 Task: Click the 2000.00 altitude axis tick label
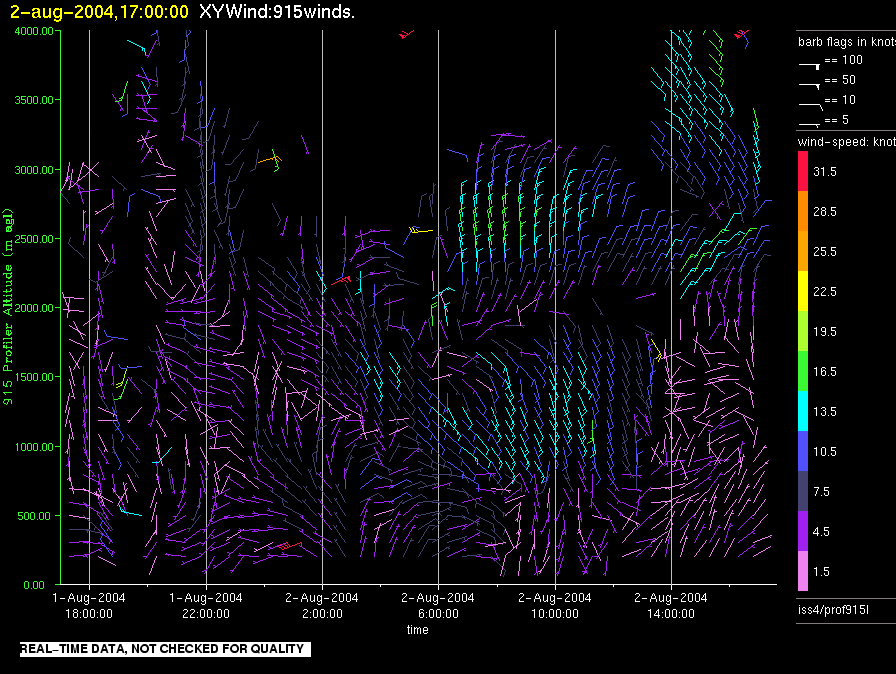(34, 308)
